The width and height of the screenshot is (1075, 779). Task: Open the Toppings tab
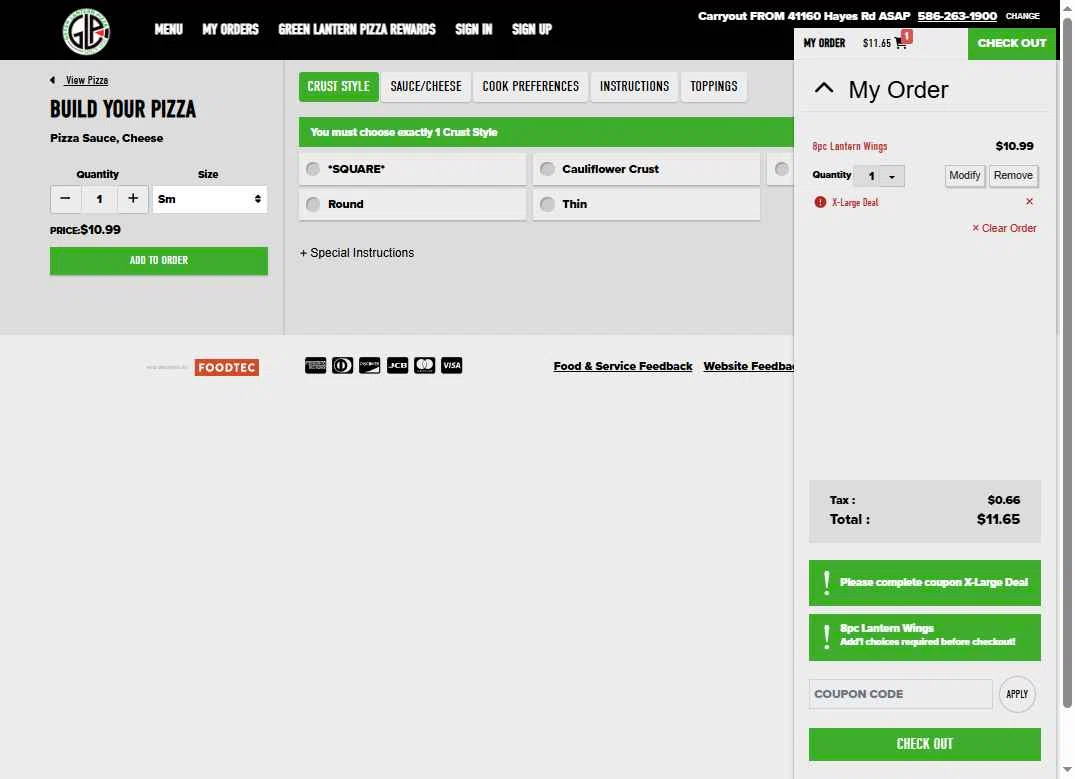[714, 87]
